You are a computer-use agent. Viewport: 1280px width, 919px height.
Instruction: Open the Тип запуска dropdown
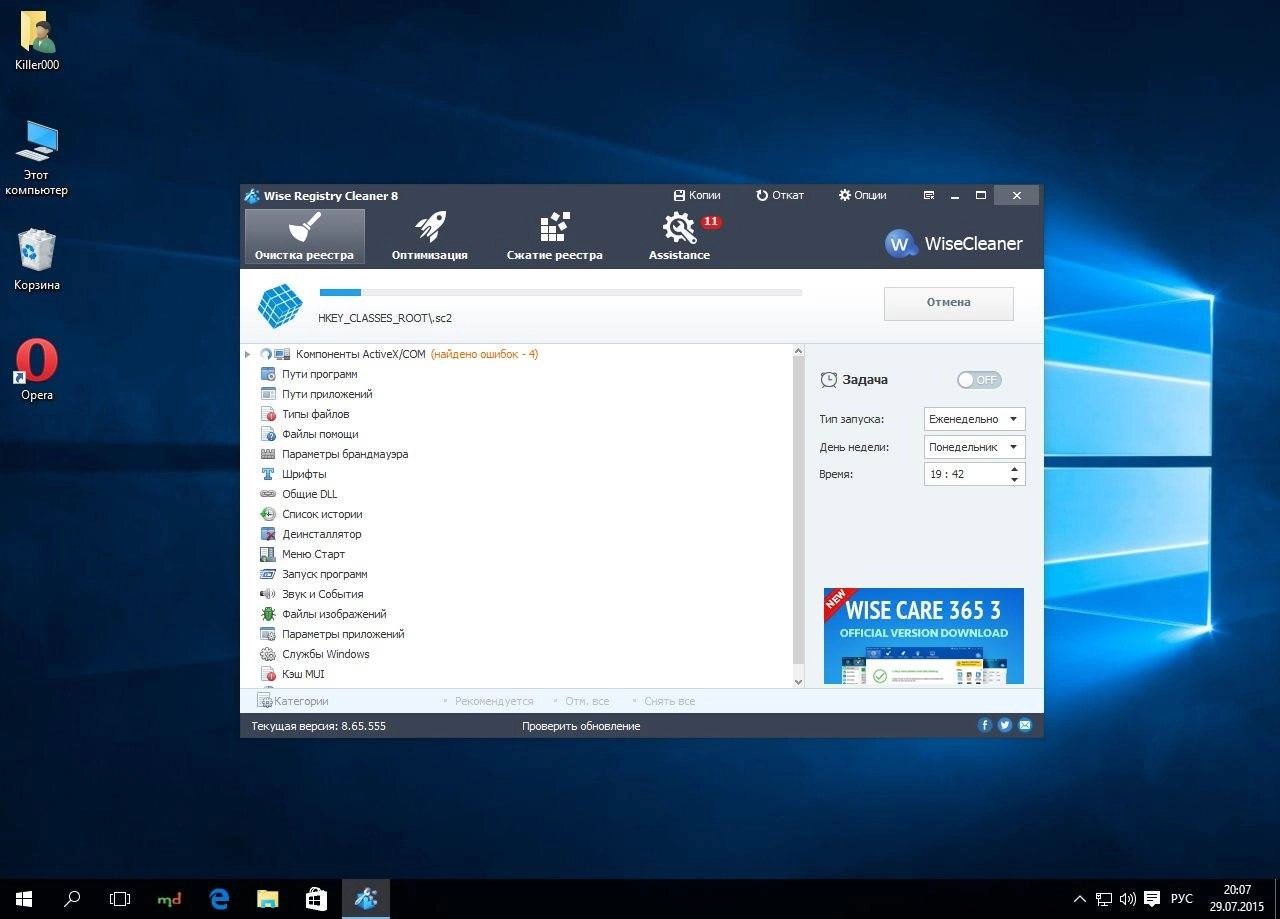pos(974,419)
